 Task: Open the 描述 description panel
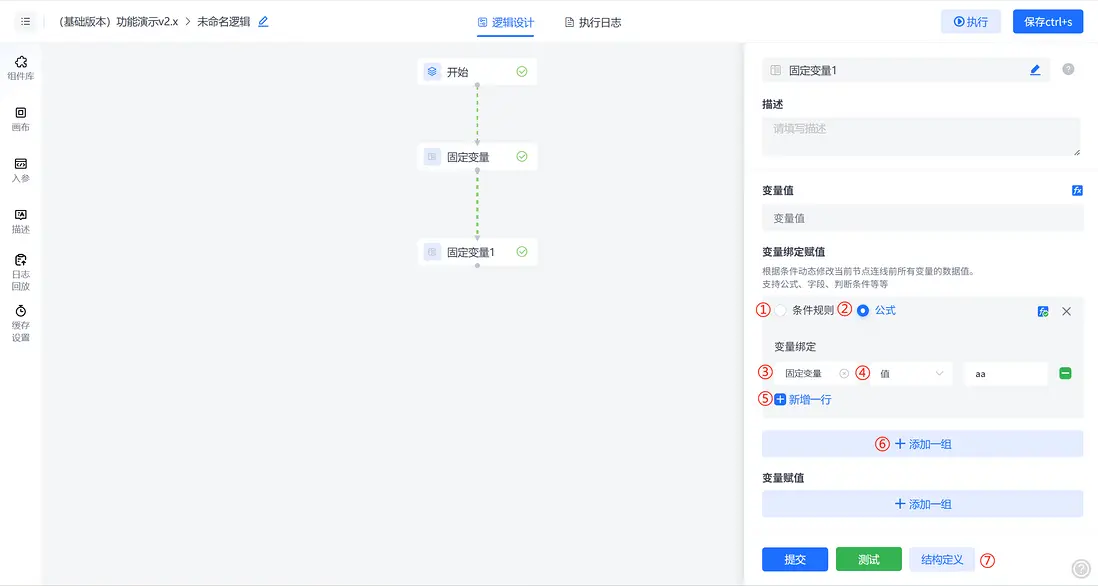coord(21,219)
